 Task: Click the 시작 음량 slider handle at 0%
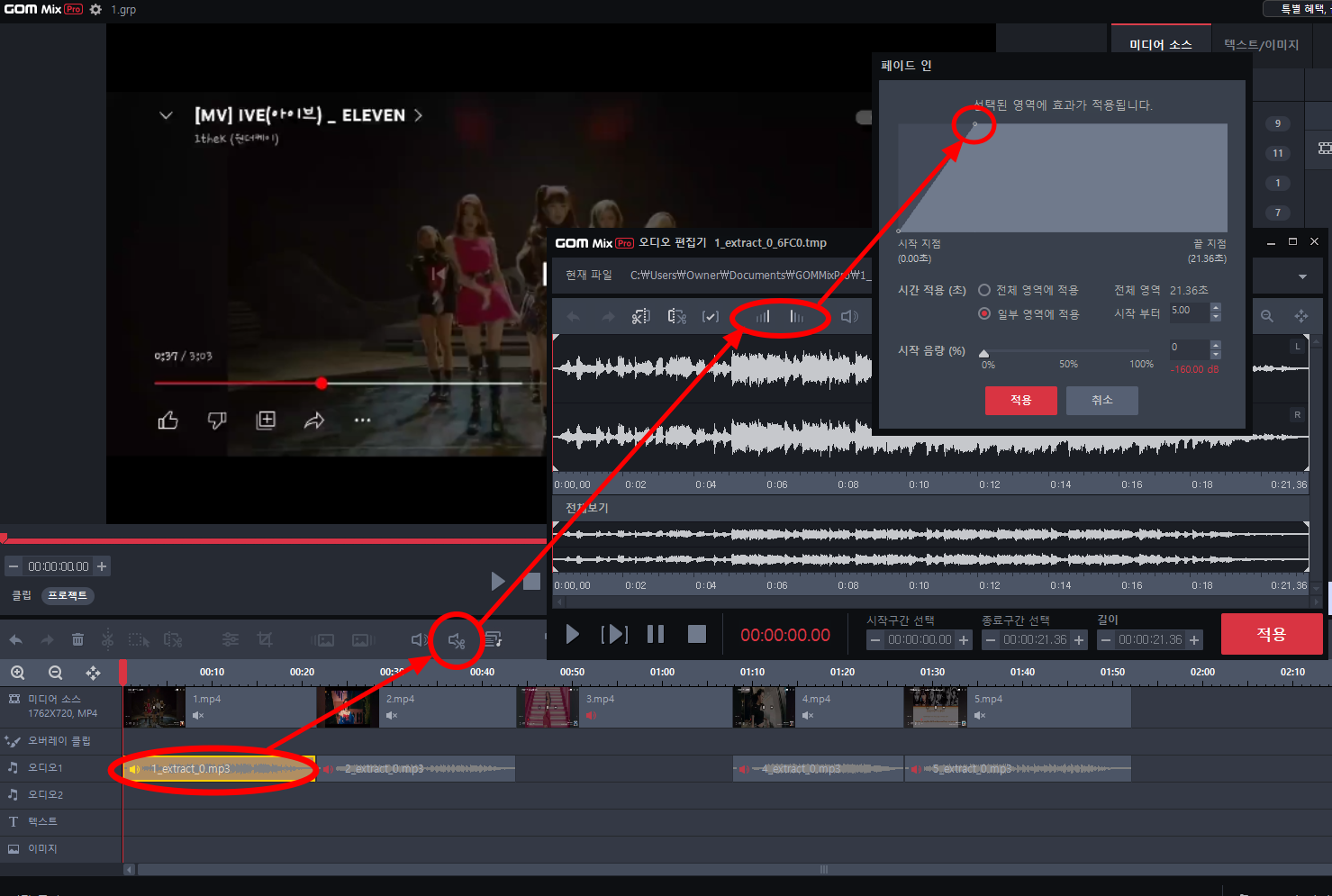tap(983, 354)
